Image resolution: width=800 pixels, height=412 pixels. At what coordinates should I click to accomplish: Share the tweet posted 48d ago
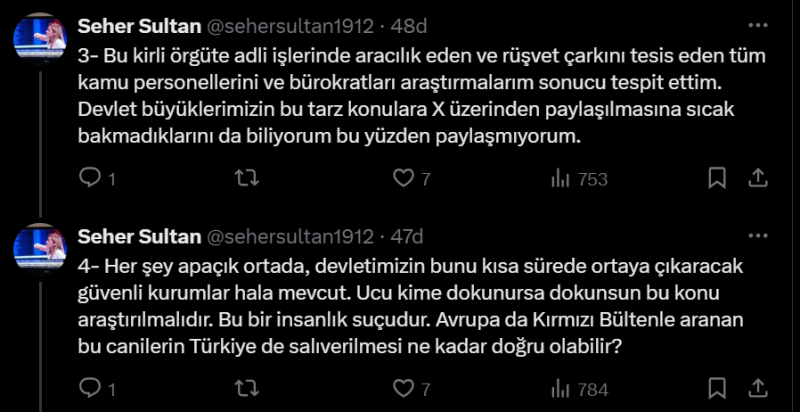tap(758, 178)
